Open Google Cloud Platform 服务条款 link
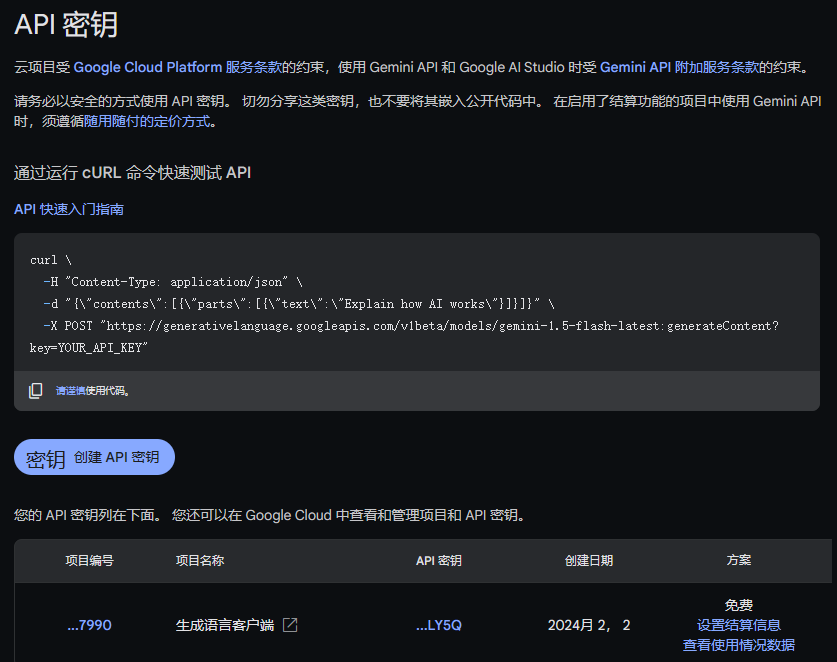The height and width of the screenshot is (662, 837). 177,67
